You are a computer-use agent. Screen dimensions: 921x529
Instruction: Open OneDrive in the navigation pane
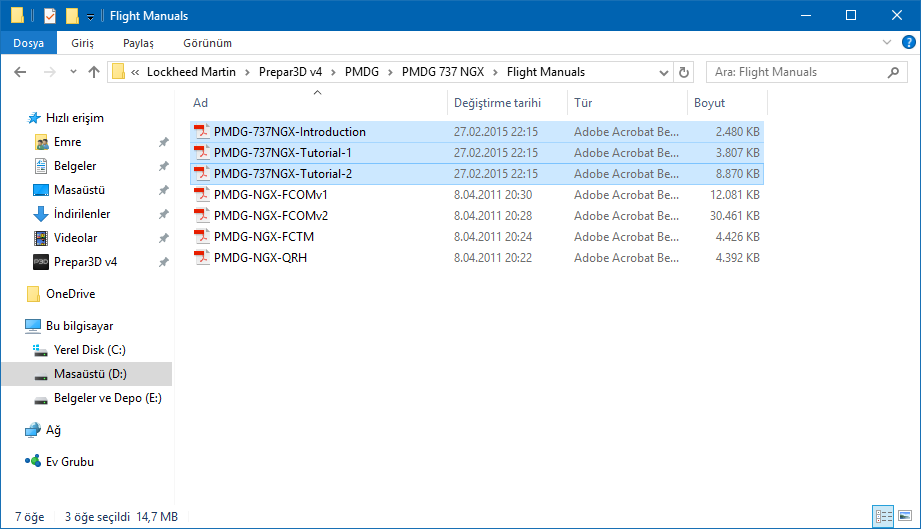(x=70, y=294)
